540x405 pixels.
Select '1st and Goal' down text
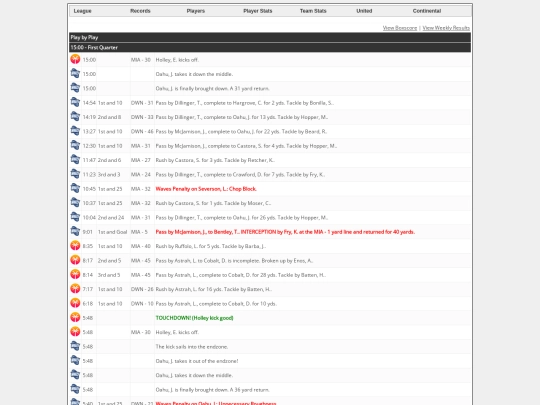[112, 232]
